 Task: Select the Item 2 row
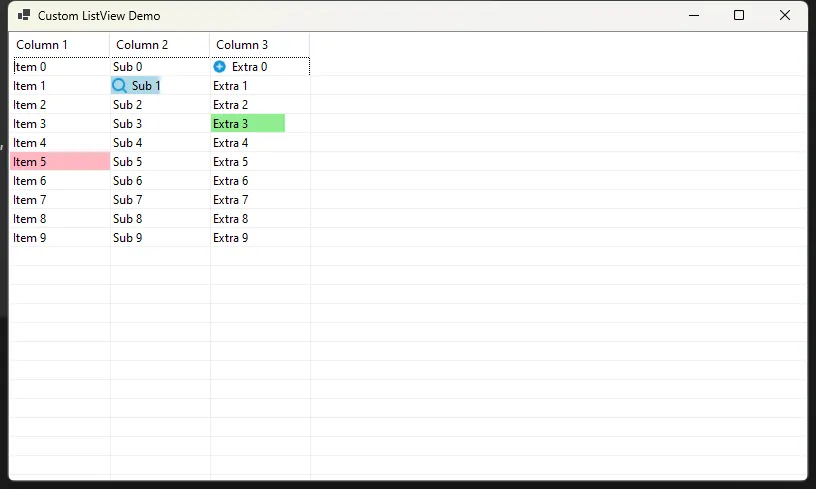(30, 105)
